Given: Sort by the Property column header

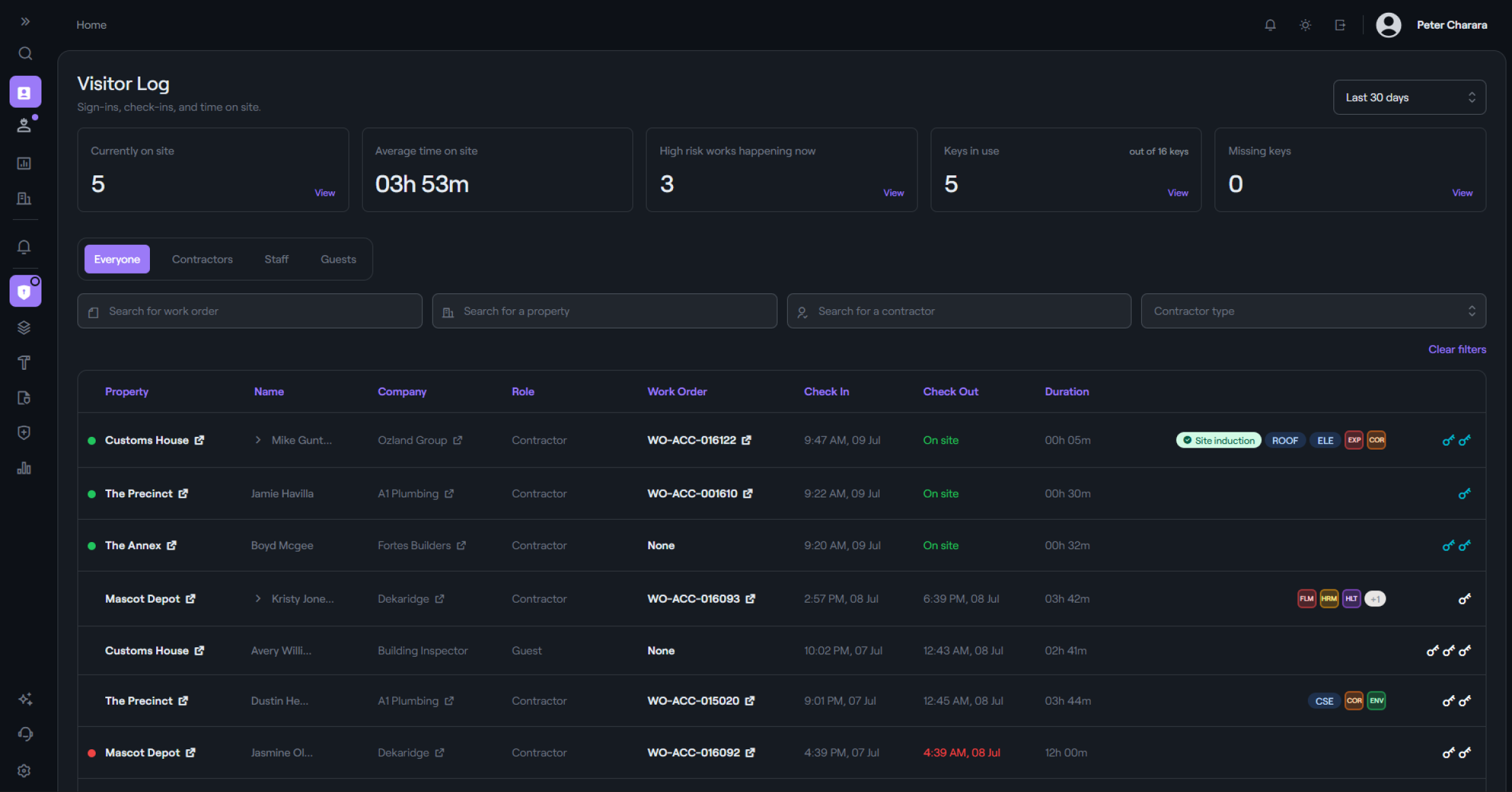Looking at the screenshot, I should (126, 392).
